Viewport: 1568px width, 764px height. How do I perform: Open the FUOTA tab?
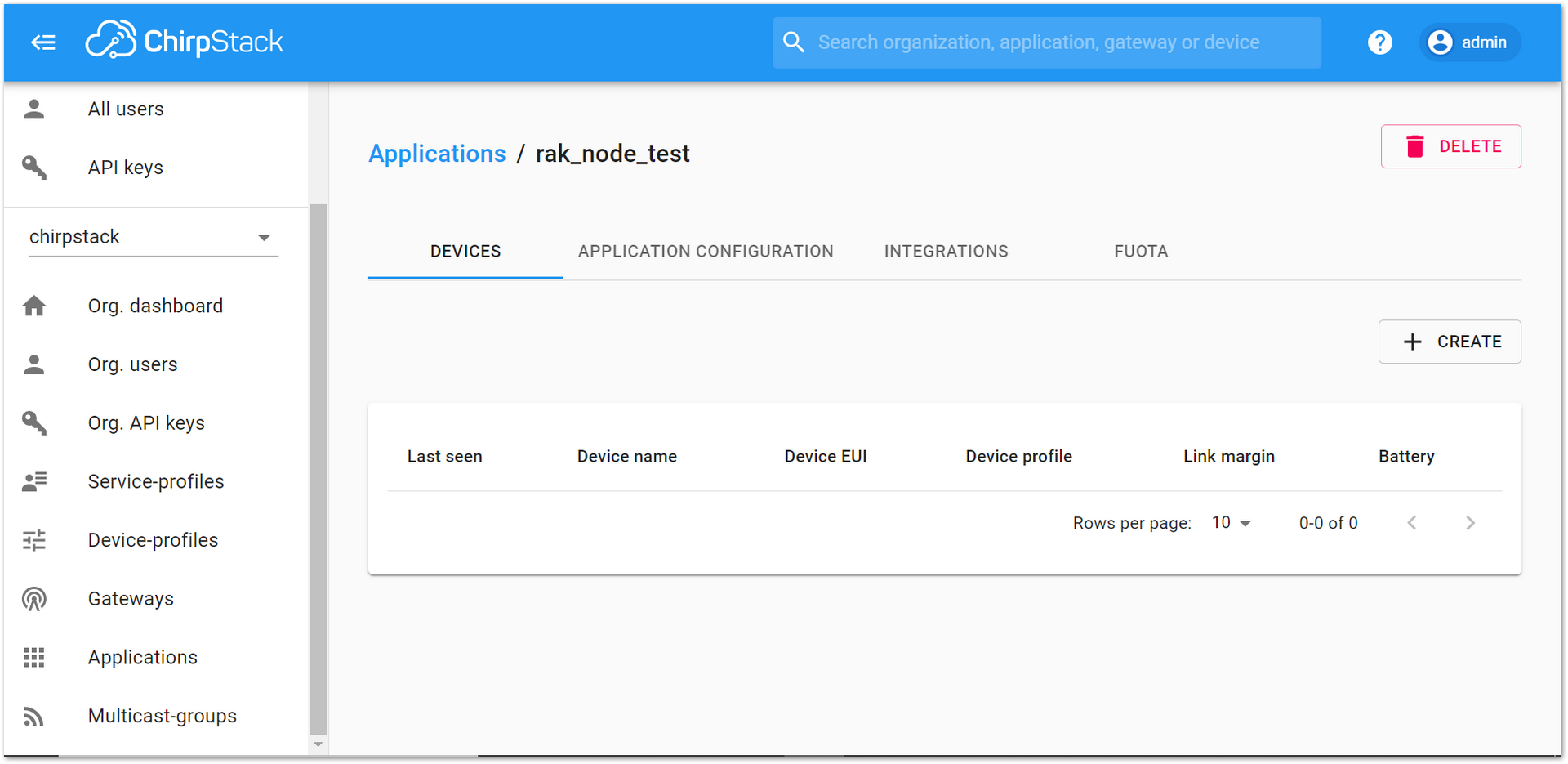(x=1141, y=252)
